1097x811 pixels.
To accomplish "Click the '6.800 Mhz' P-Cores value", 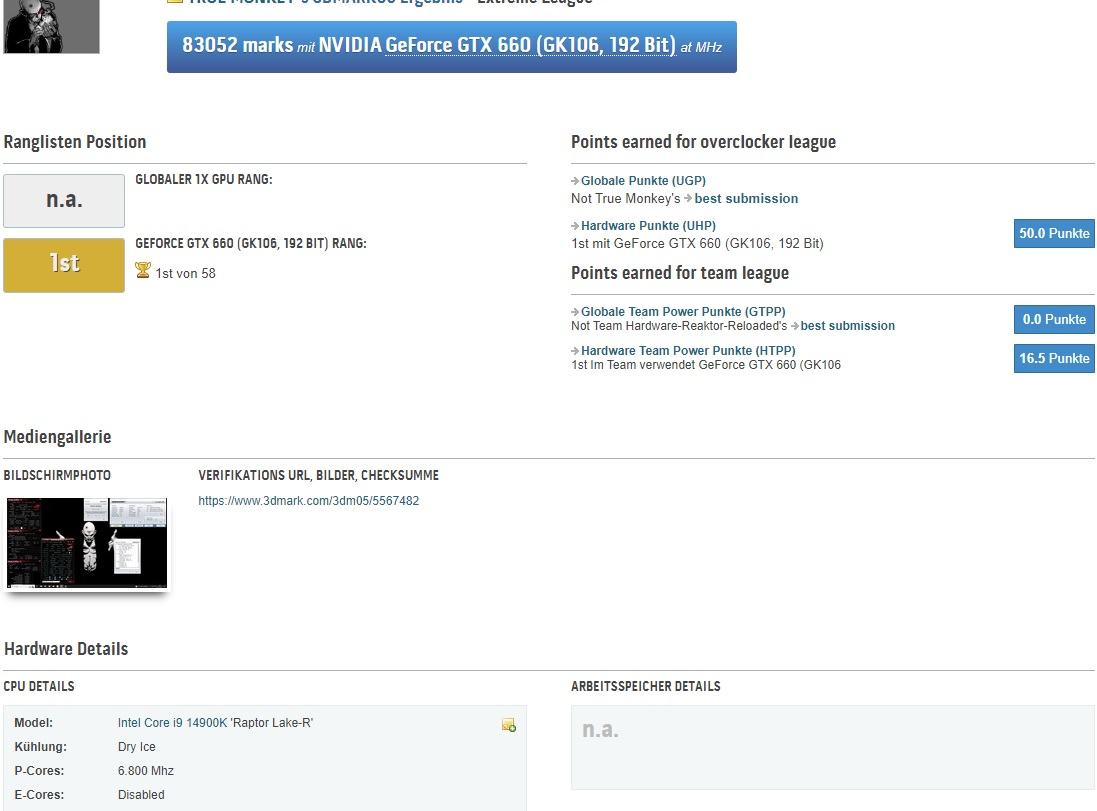I will click(x=146, y=770).
